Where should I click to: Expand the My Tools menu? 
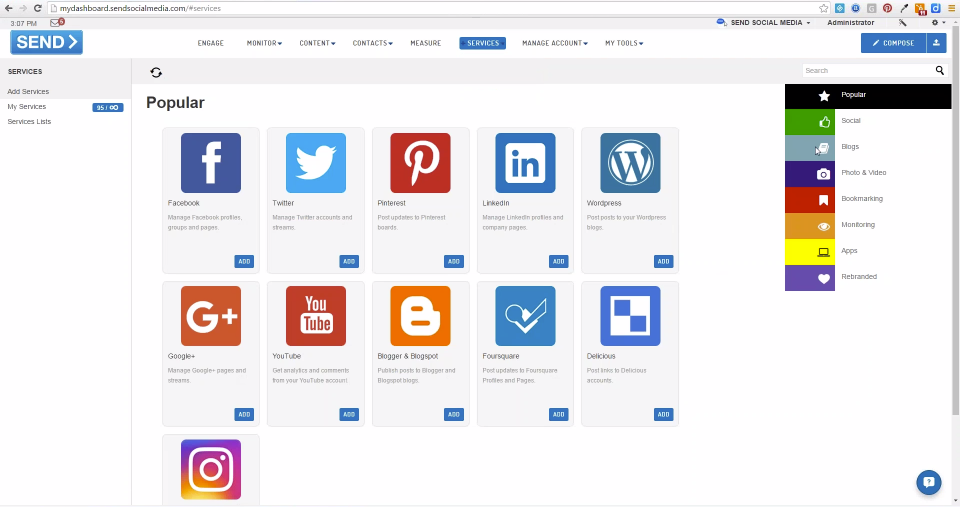624,43
